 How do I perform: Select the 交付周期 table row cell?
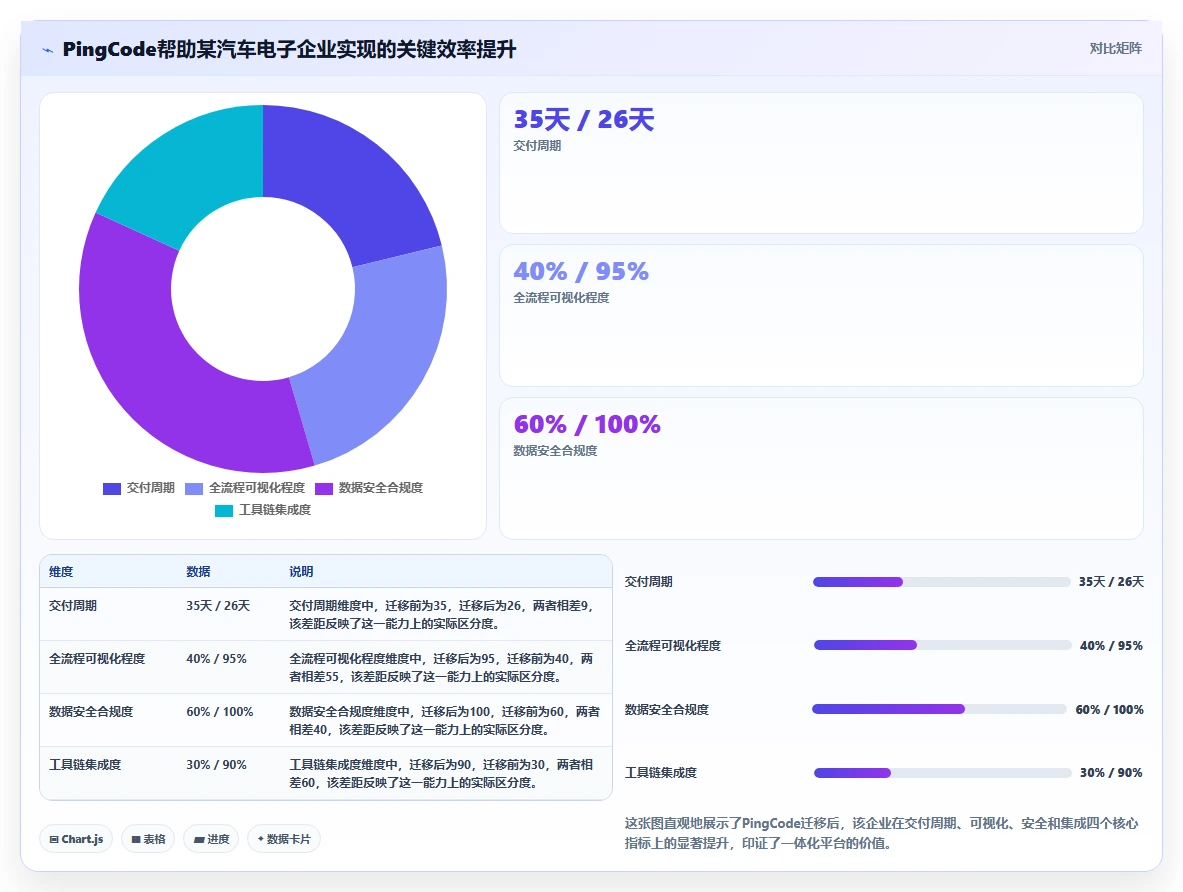pos(72,605)
